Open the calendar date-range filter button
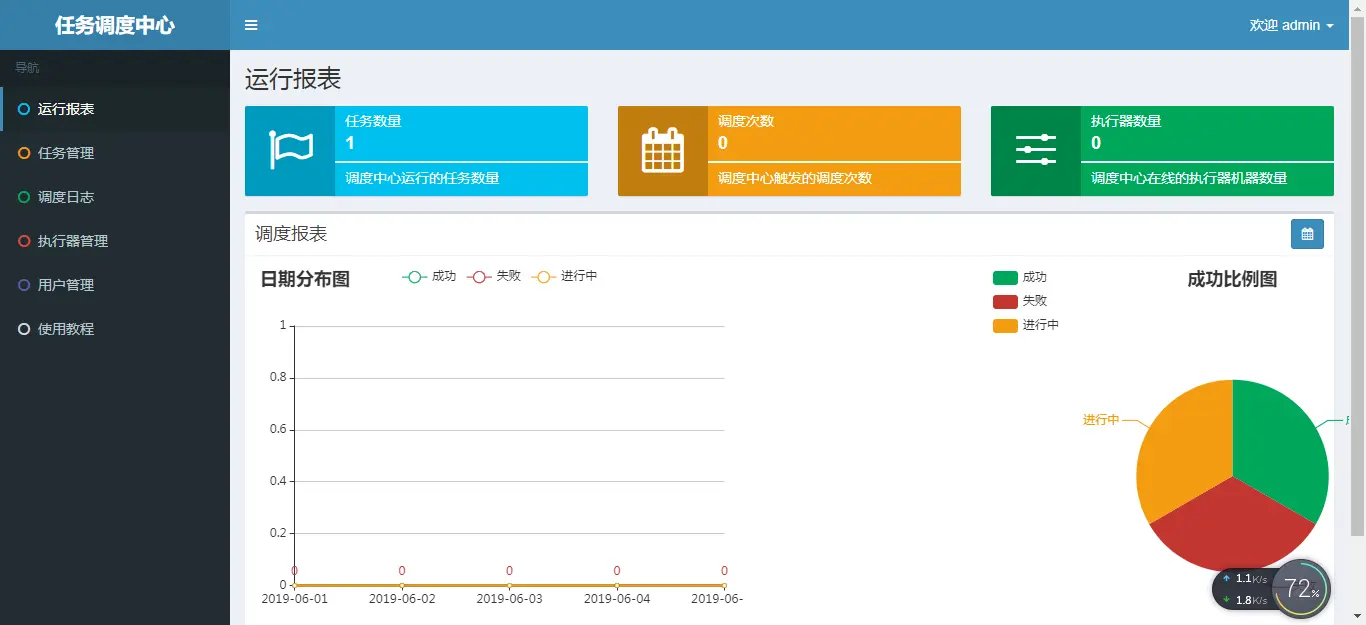This screenshot has height=625, width=1366. (1307, 234)
